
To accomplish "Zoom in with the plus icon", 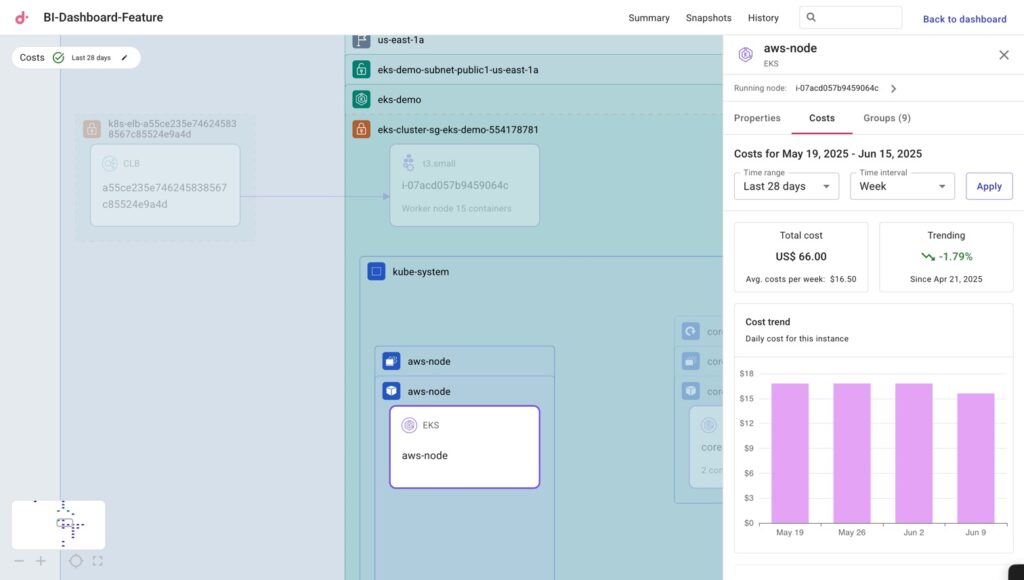I will 41,561.
